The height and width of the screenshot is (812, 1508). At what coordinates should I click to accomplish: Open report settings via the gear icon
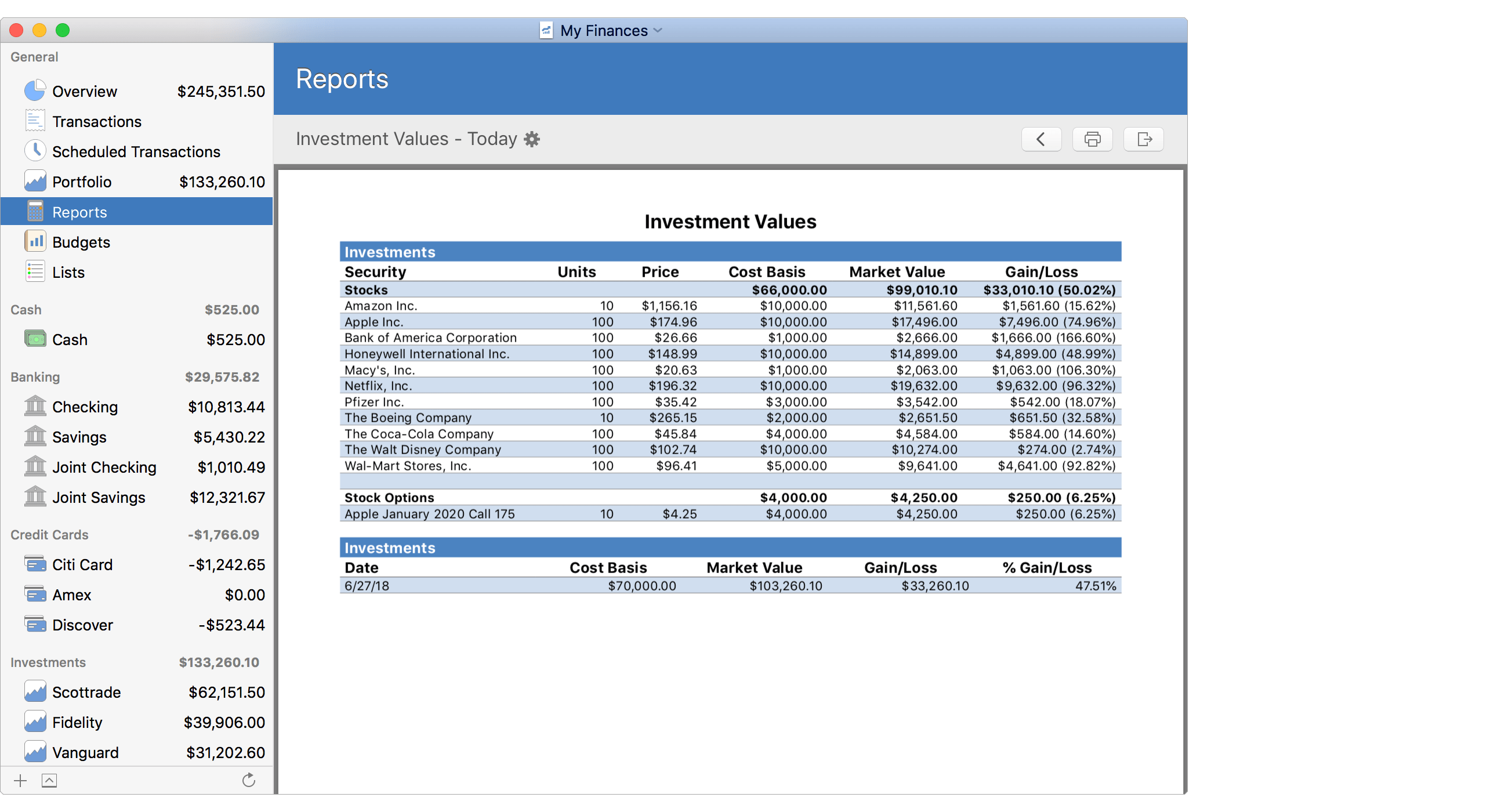(531, 139)
